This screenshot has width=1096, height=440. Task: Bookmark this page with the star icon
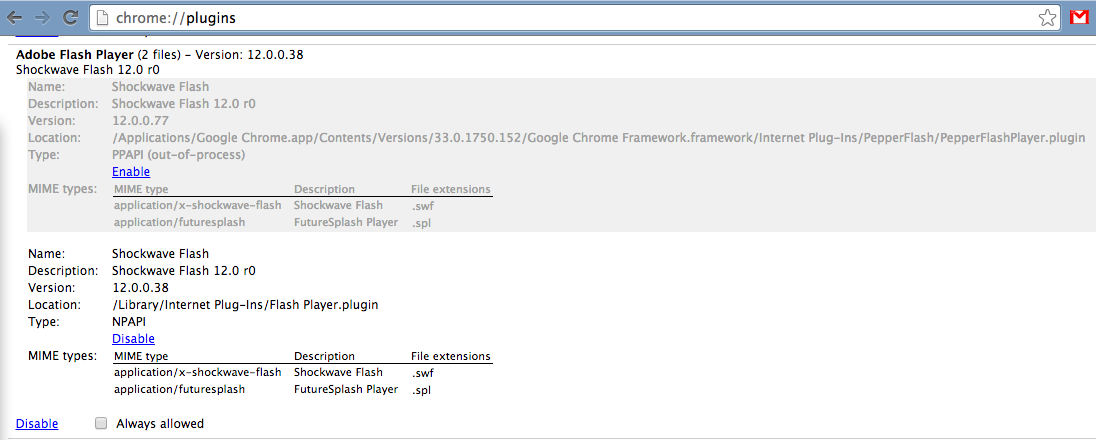(1047, 18)
